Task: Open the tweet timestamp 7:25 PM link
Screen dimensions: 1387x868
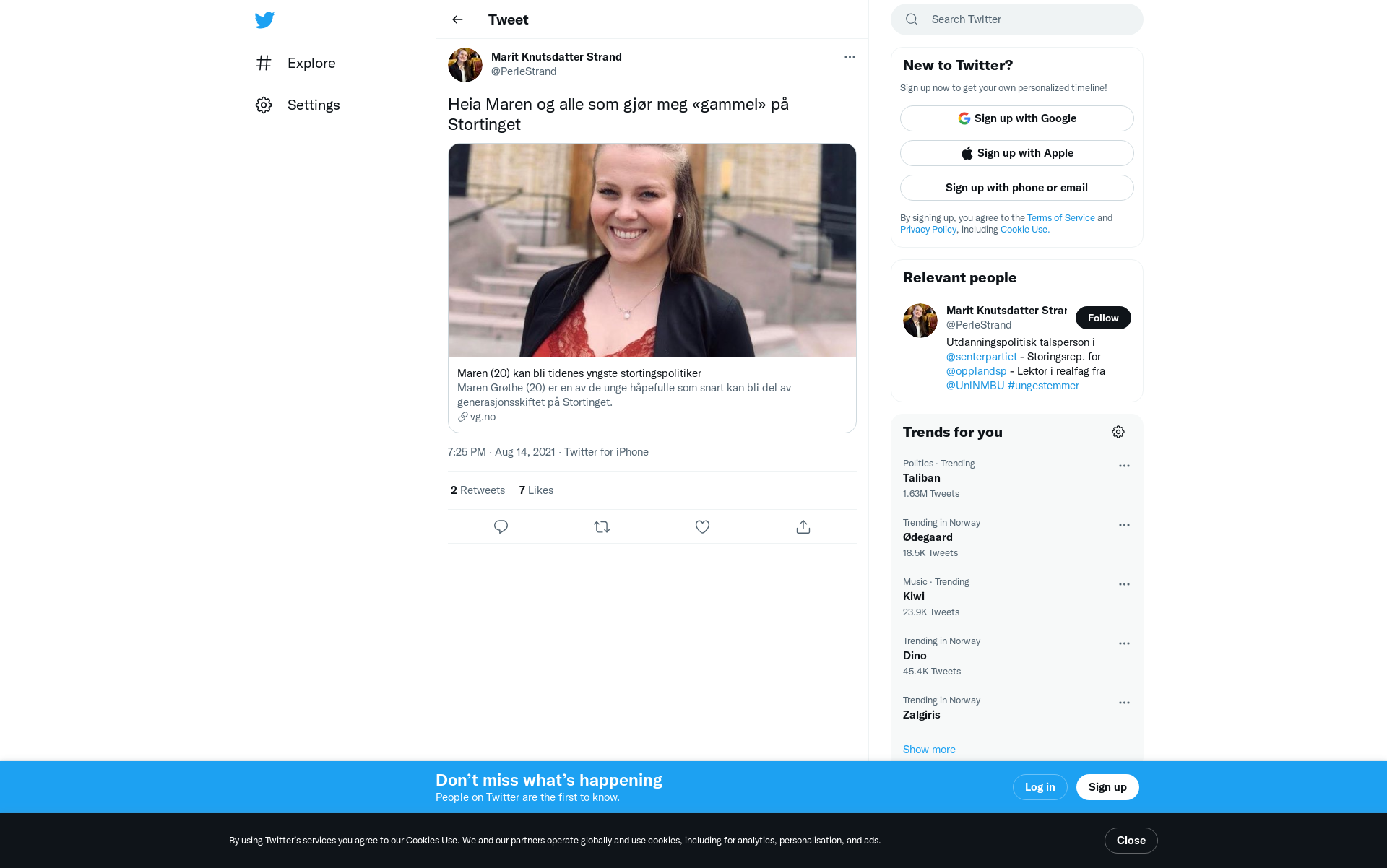Action: tap(501, 452)
